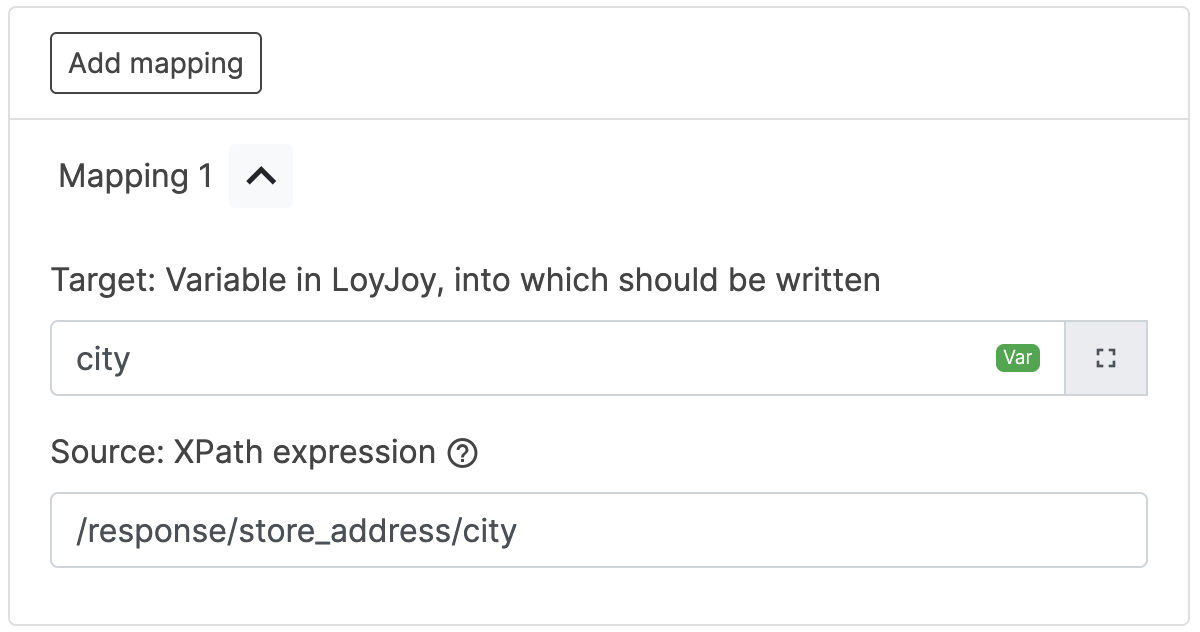Create a new mapping with Add mapping
Screen dimensions: 1200x632
point(156,63)
